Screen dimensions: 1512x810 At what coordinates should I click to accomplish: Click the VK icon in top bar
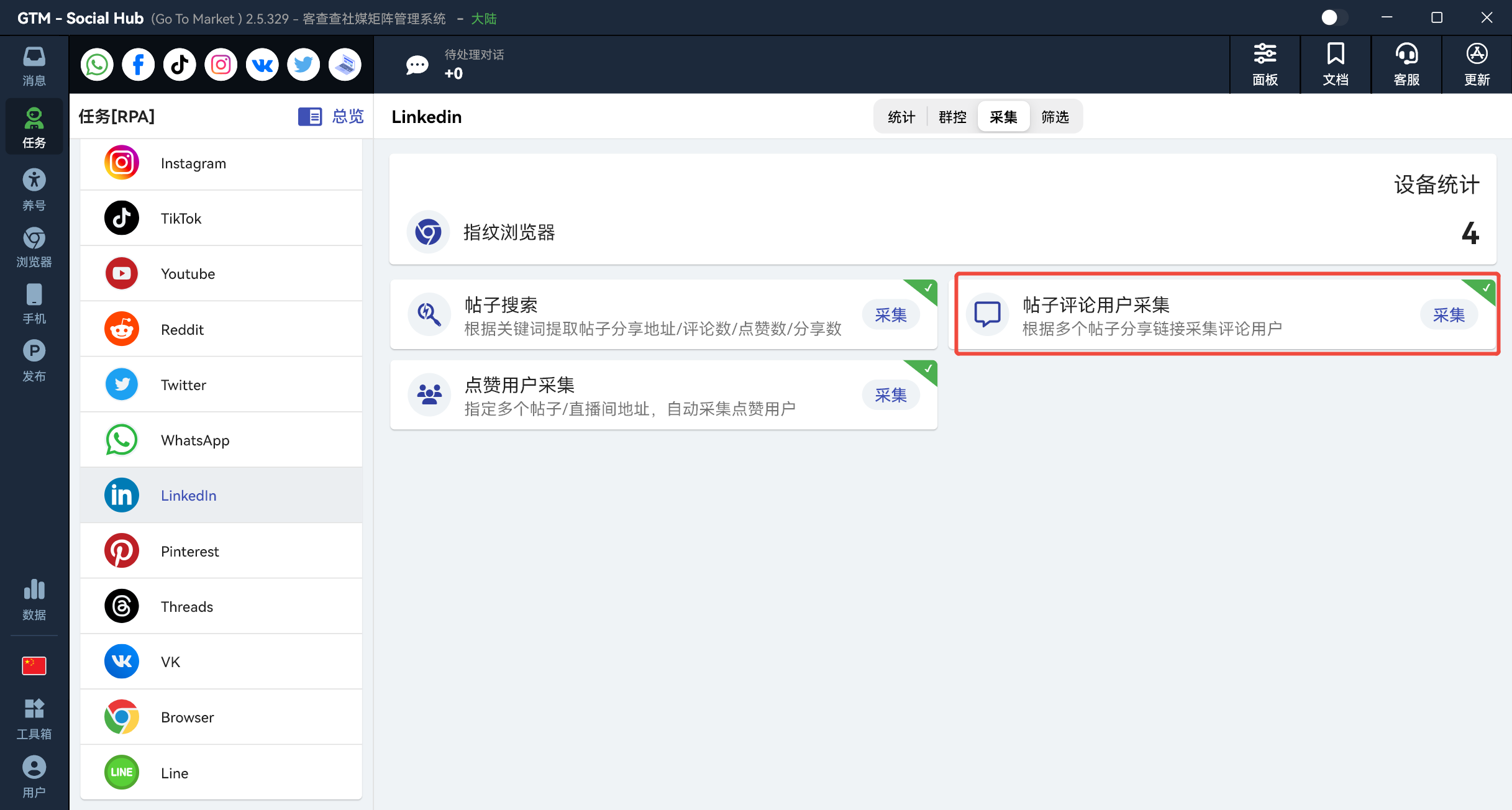coord(262,65)
